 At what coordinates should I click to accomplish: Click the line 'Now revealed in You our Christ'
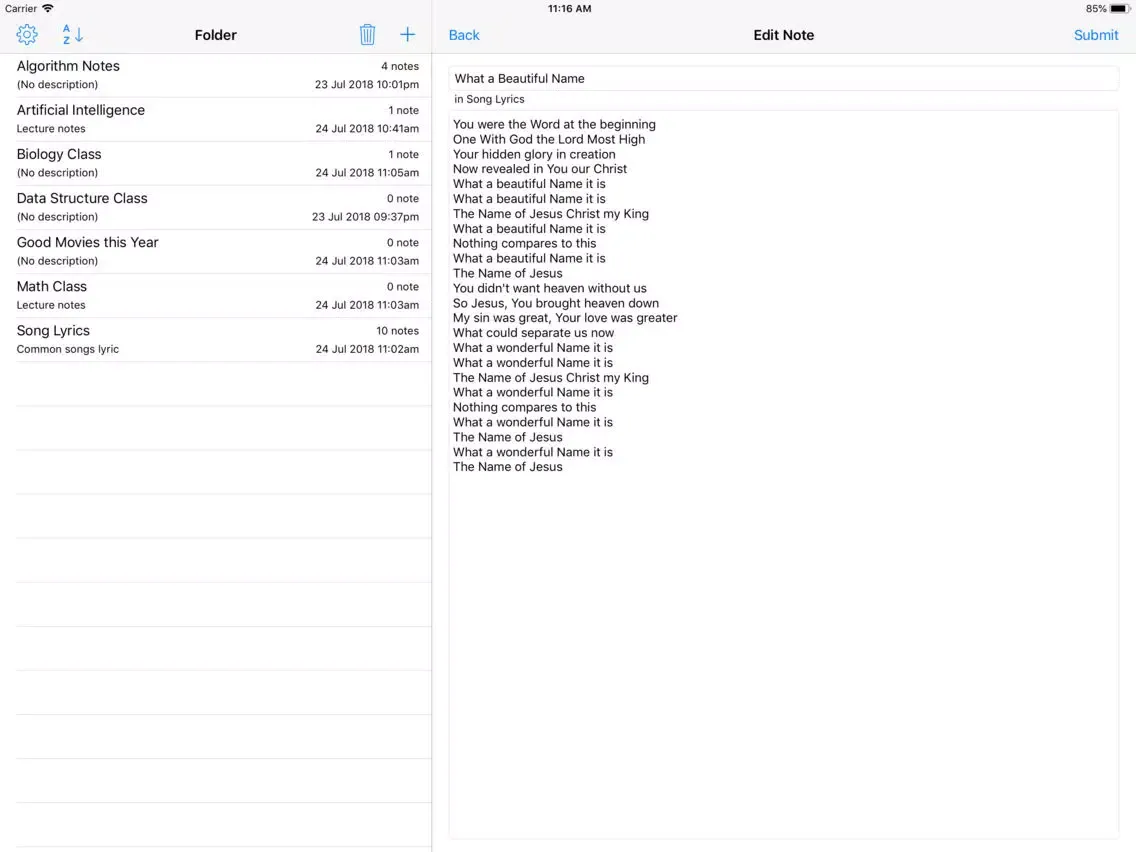tap(540, 169)
